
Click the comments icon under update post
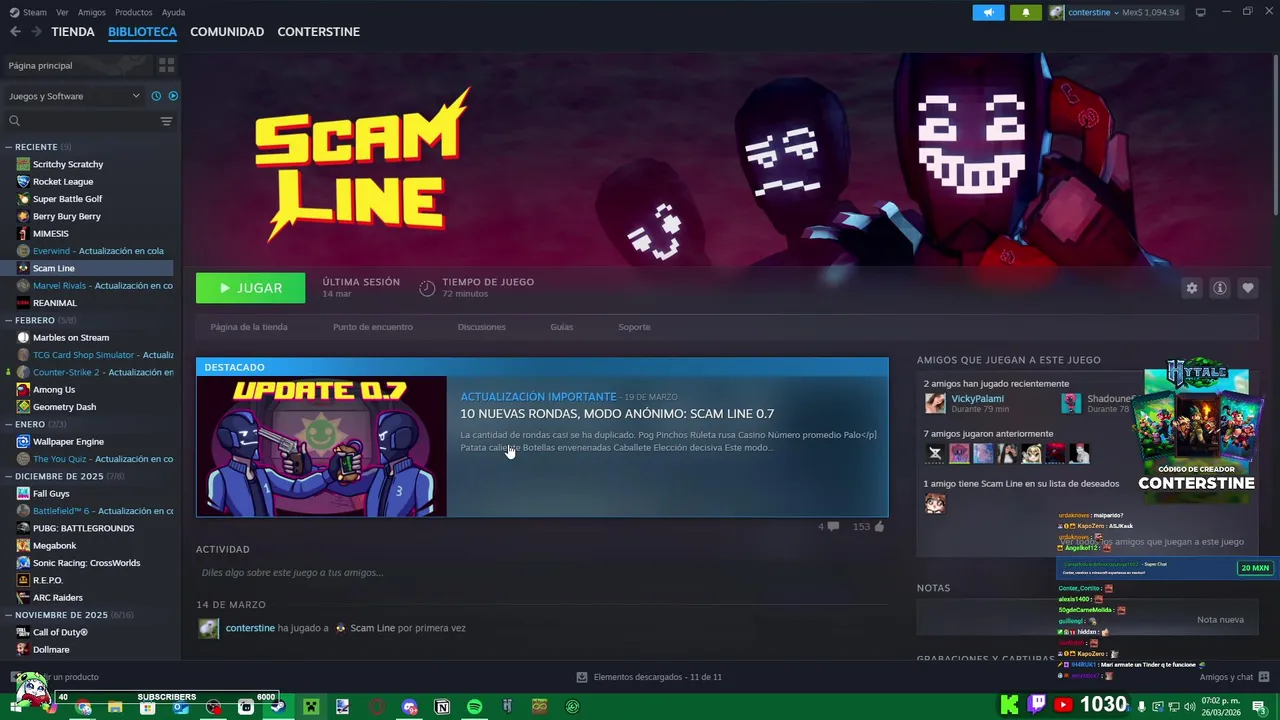[x=833, y=526]
